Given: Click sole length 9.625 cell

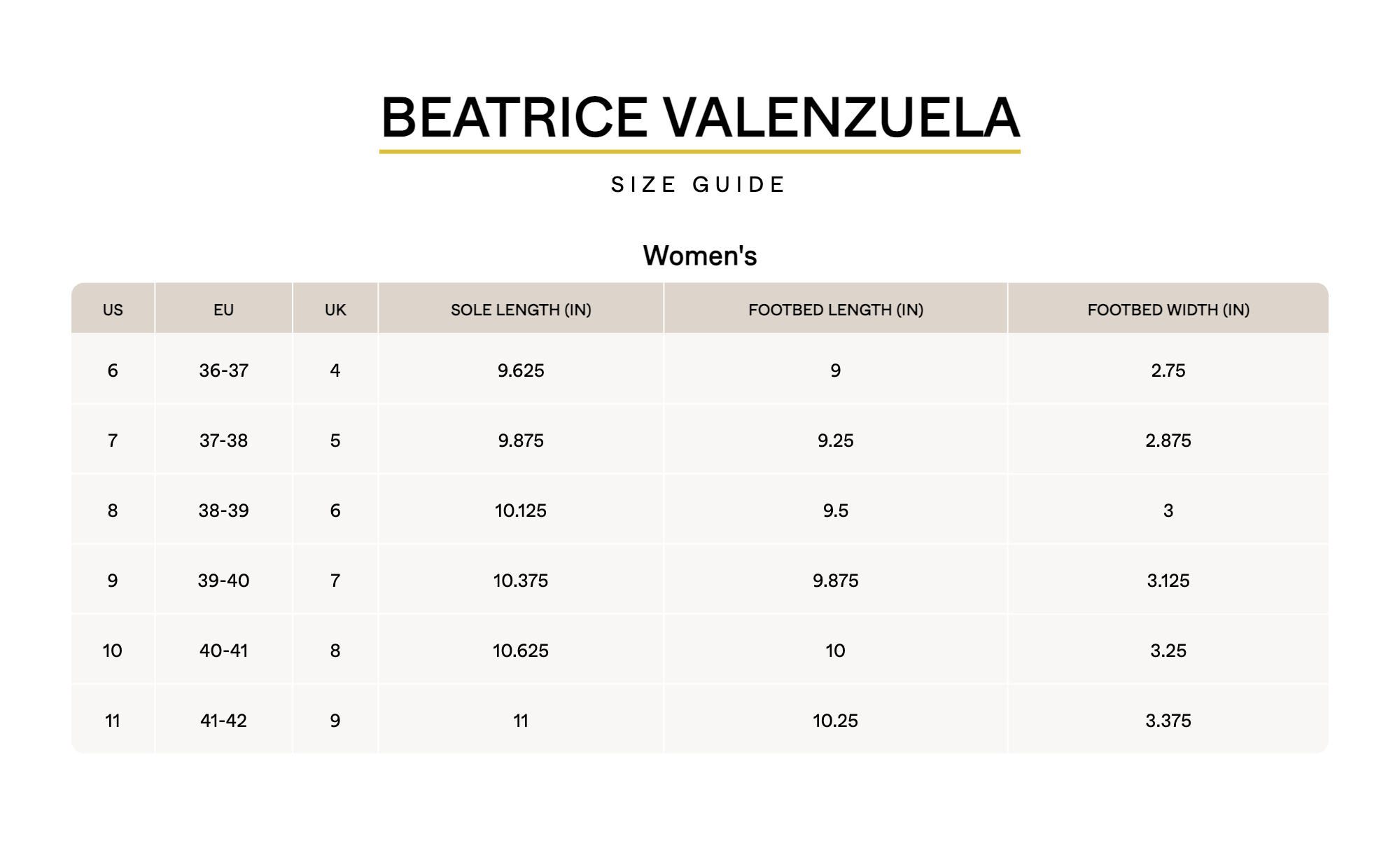Looking at the screenshot, I should (x=521, y=370).
